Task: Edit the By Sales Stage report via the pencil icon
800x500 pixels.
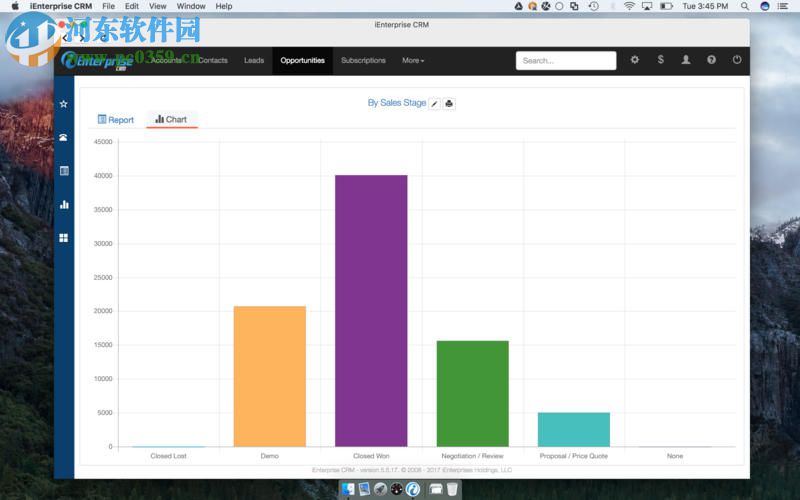Action: (x=434, y=104)
